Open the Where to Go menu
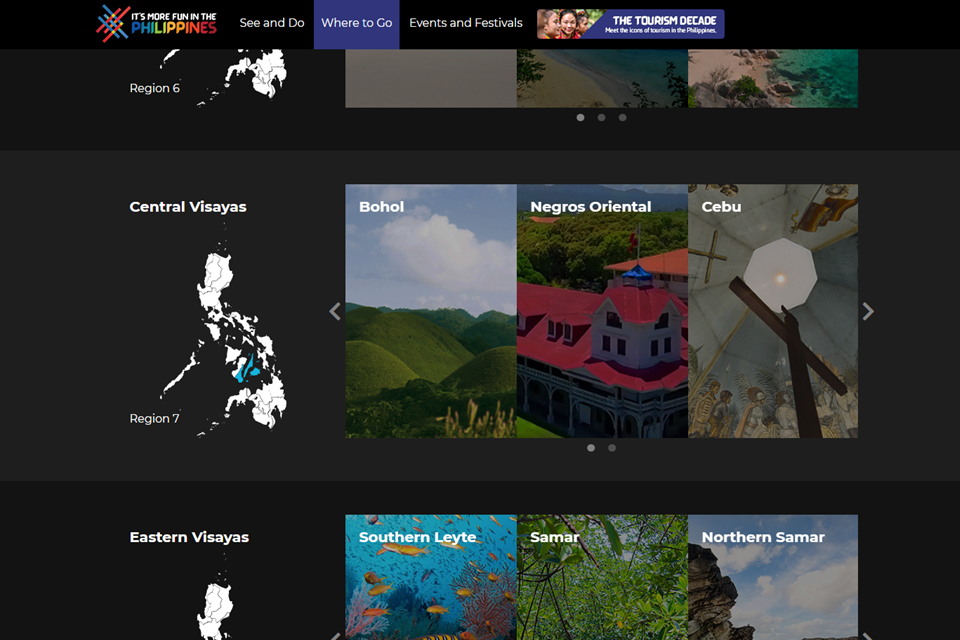 pos(356,23)
